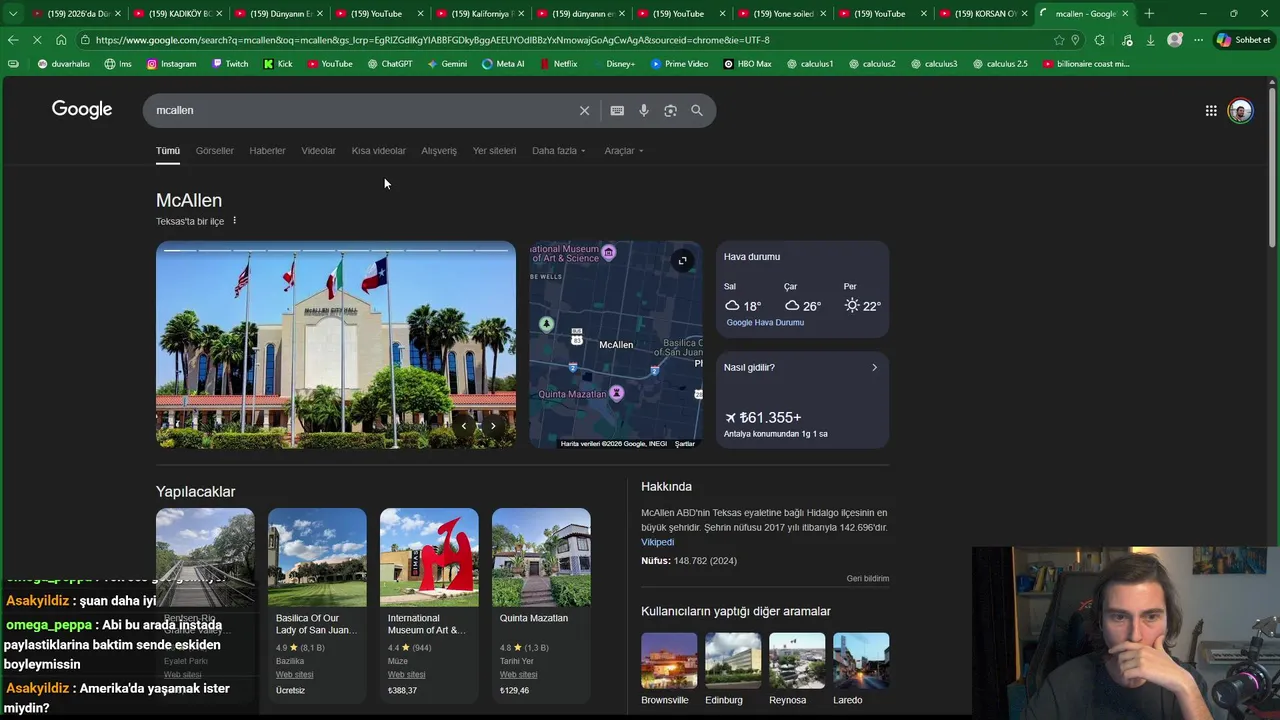Open a new browser tab
This screenshot has height=720, width=1280.
point(1149,14)
